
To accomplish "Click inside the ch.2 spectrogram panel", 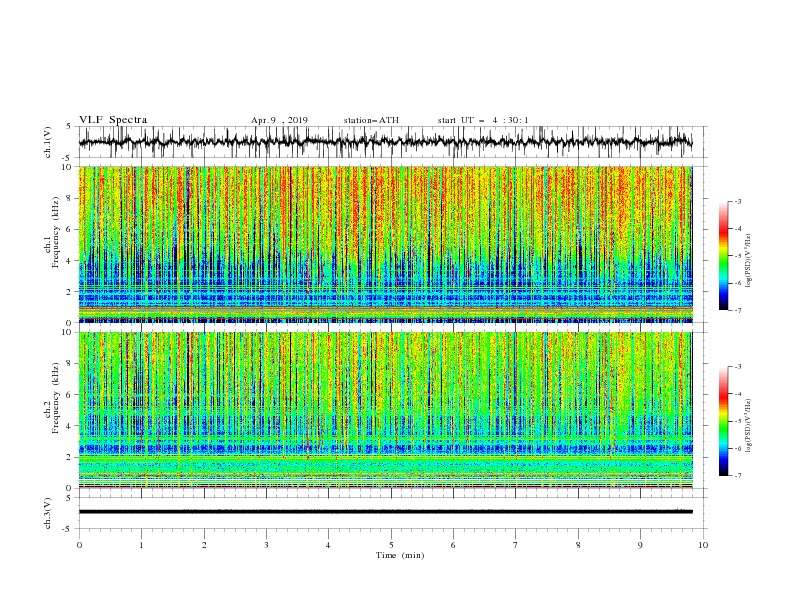I will click(386, 410).
